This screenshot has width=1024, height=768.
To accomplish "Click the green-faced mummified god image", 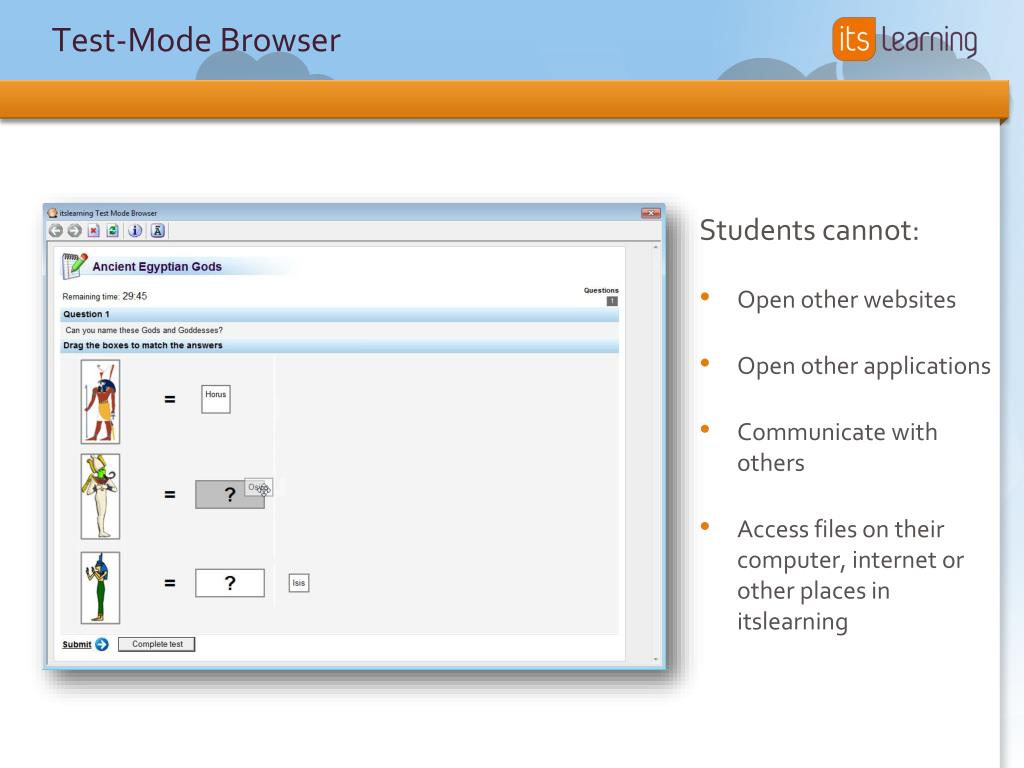I will click(x=101, y=496).
